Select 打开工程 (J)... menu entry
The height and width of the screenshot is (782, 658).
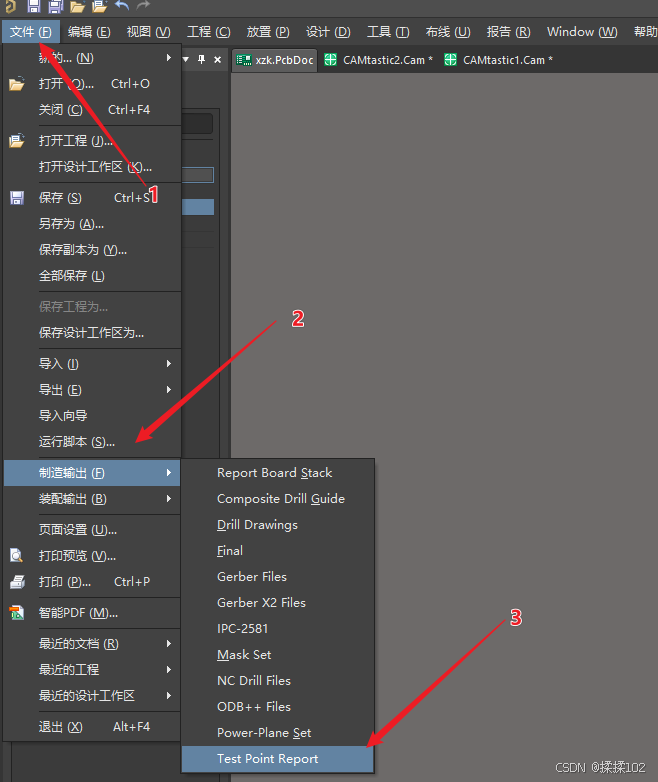pyautogui.click(x=92, y=141)
